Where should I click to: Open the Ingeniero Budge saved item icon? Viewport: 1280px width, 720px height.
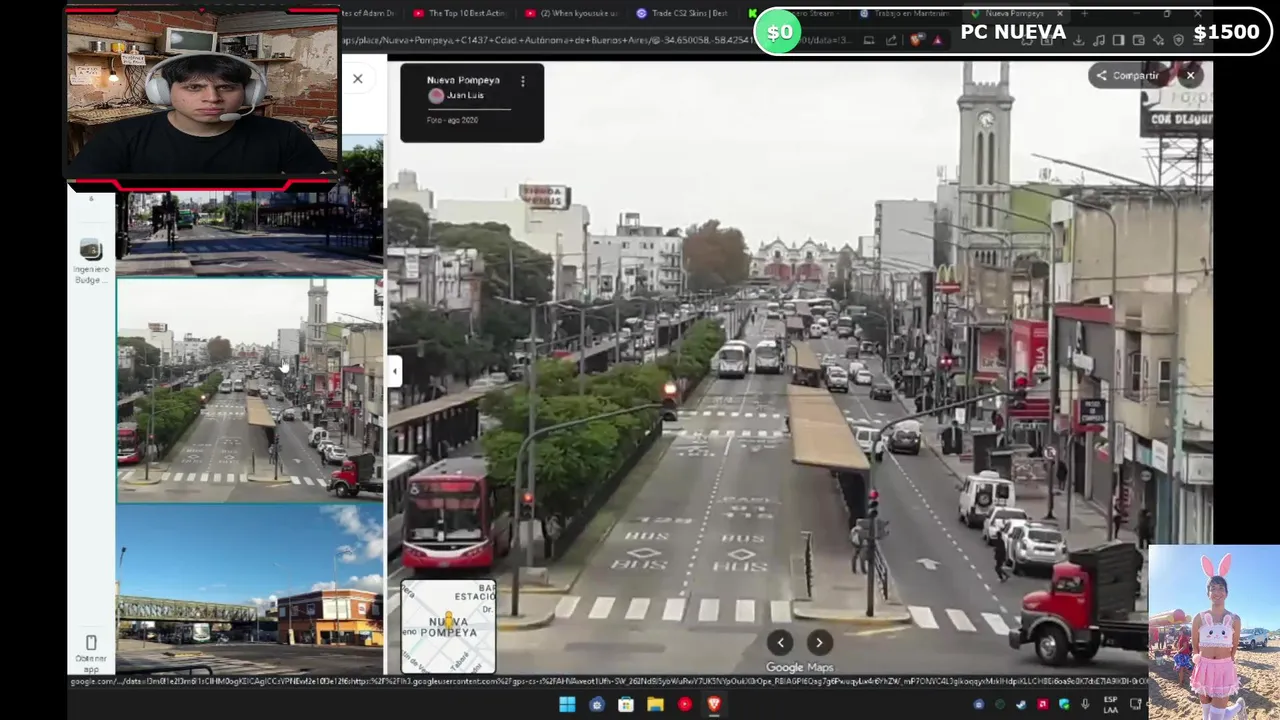click(91, 250)
